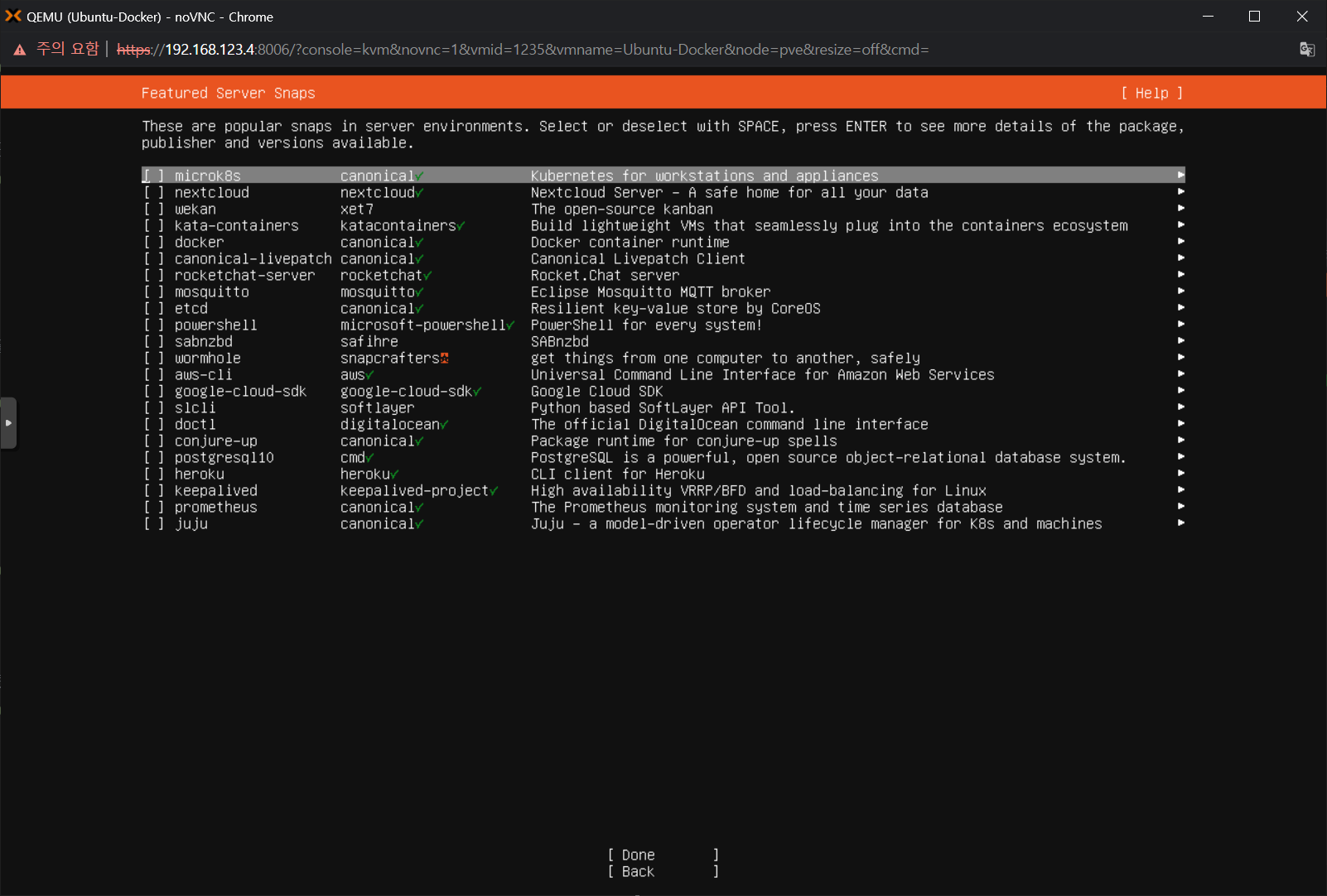
Task: Click the verified checkmark beside digitalocean
Action: click(x=444, y=425)
